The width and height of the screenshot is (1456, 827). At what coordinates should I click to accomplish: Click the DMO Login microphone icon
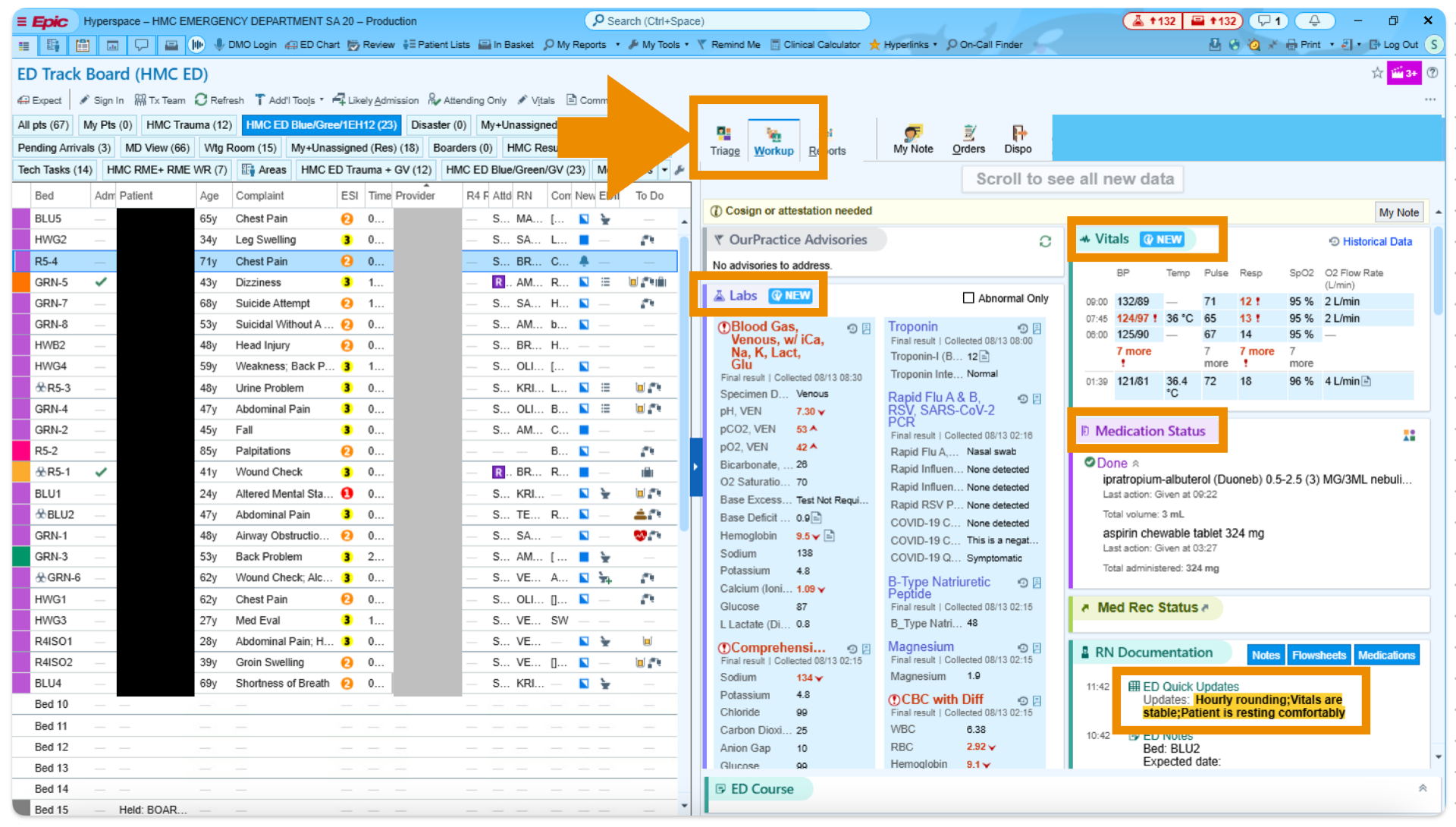(219, 45)
